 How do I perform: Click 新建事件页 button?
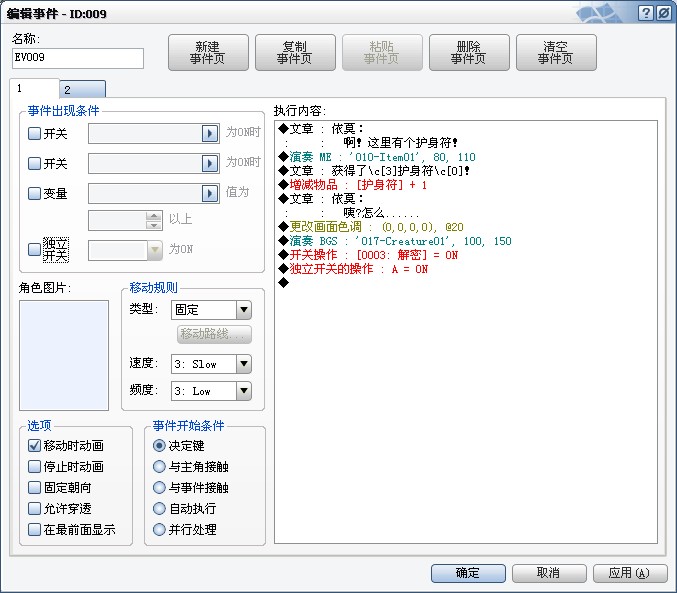[208, 52]
